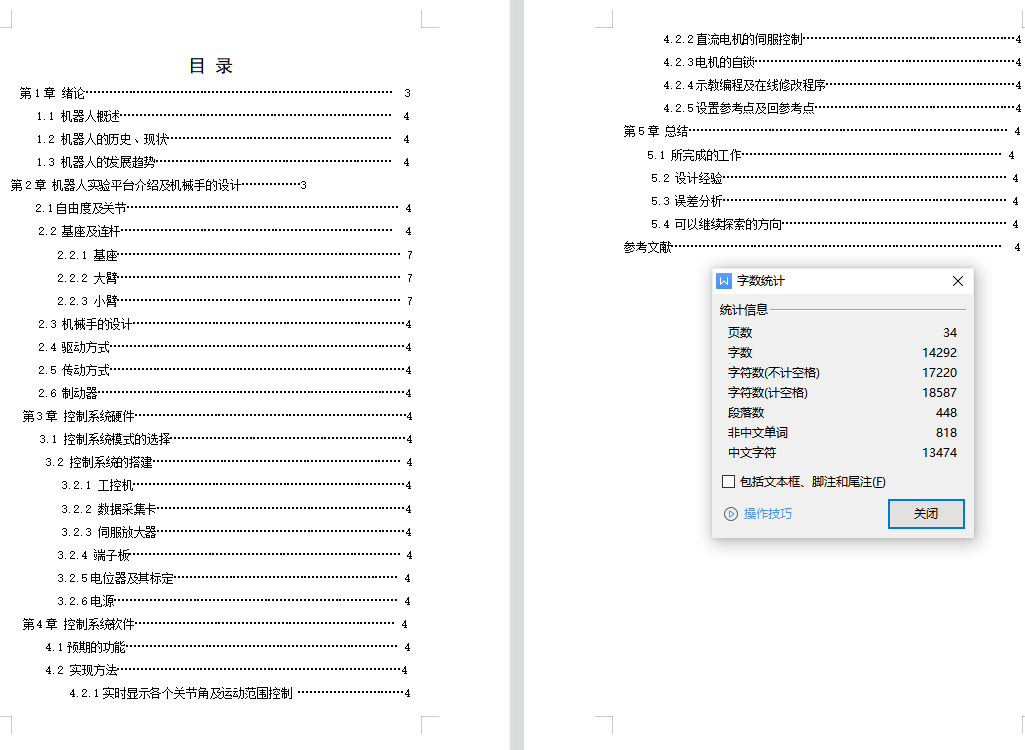The image size is (1025, 750).
Task: Click the 4.1预期的功能 entry
Action: click(x=227, y=647)
